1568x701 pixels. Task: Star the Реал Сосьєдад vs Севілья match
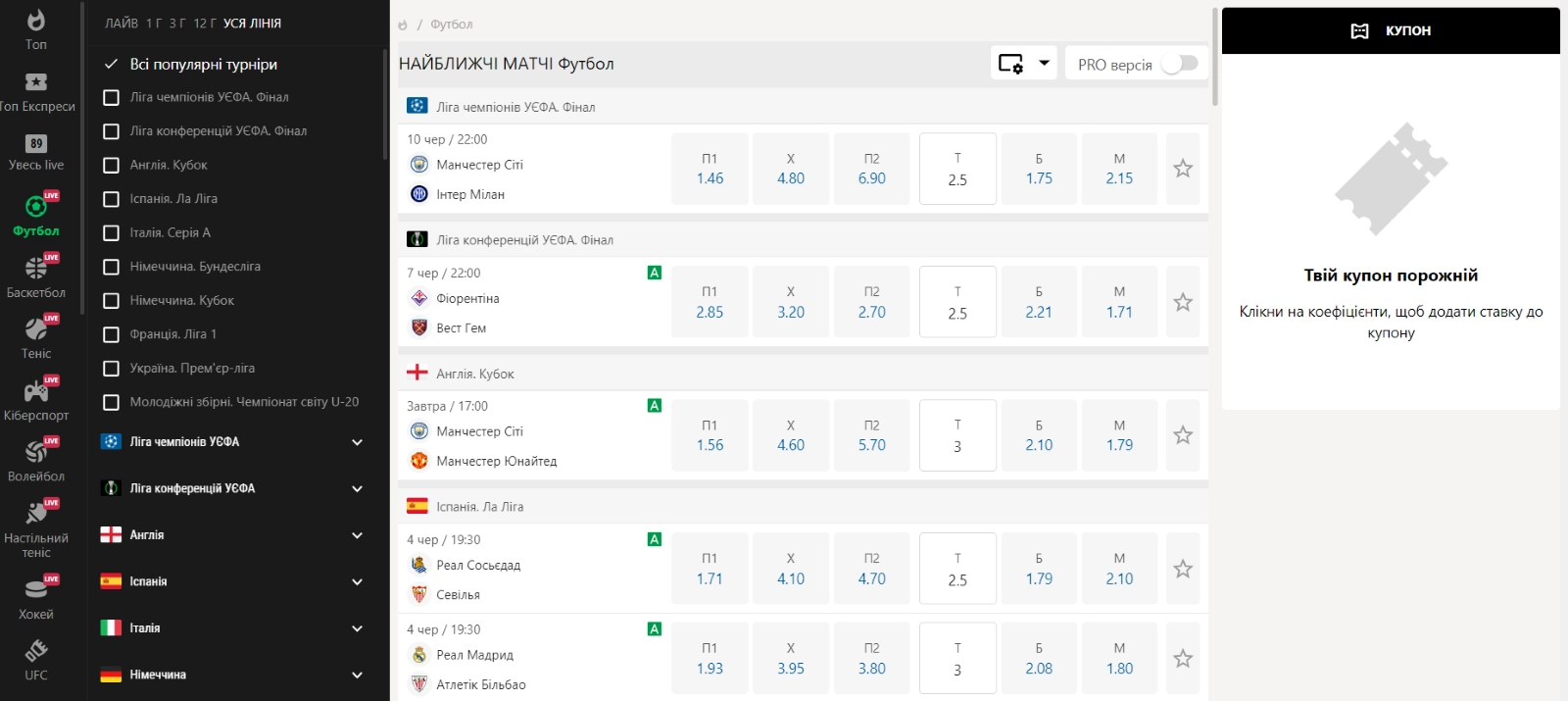[x=1183, y=569]
